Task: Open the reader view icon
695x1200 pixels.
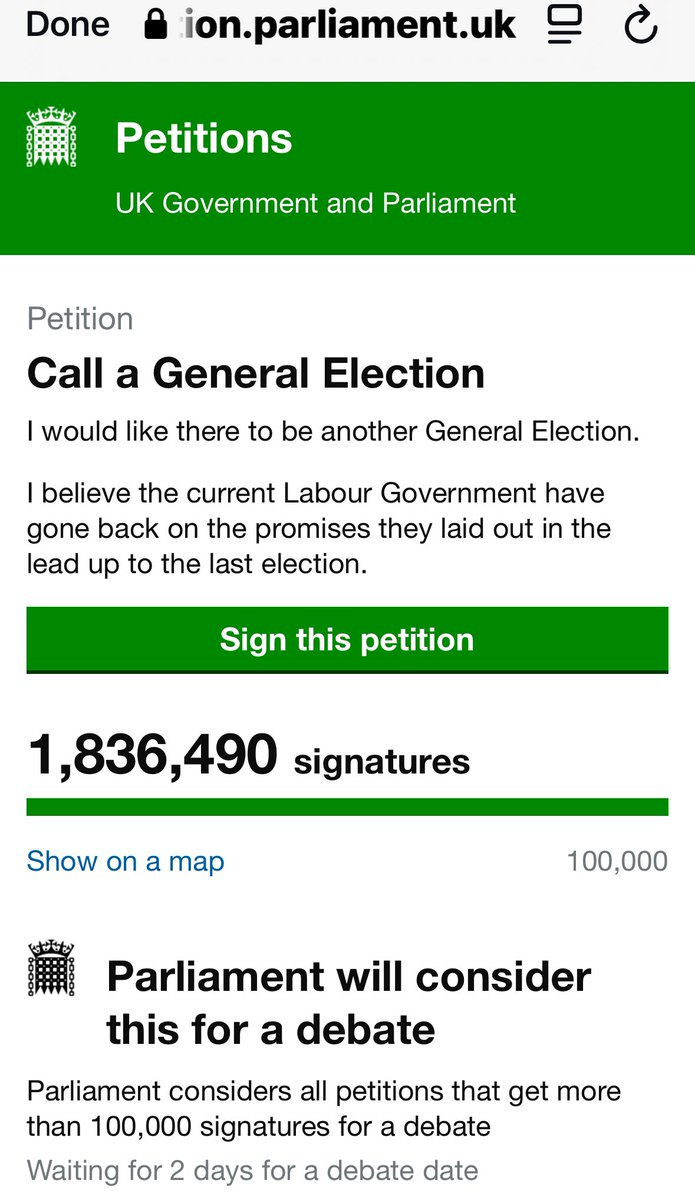Action: 565,25
